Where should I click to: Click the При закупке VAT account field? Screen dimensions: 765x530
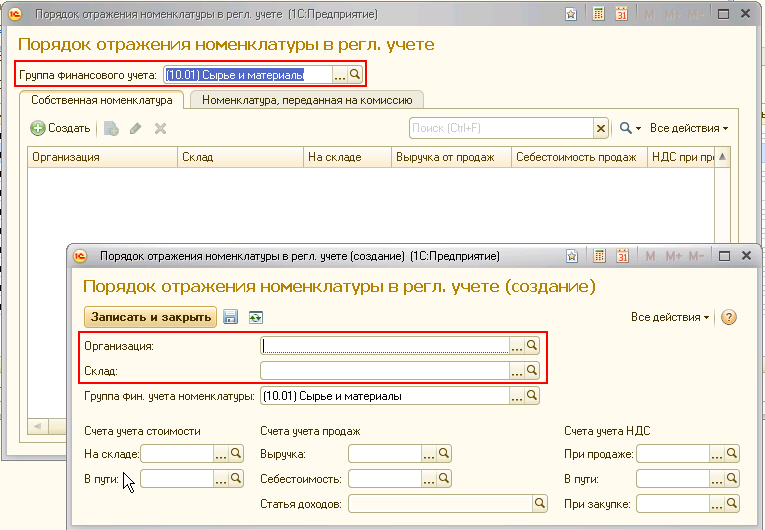pos(673,504)
